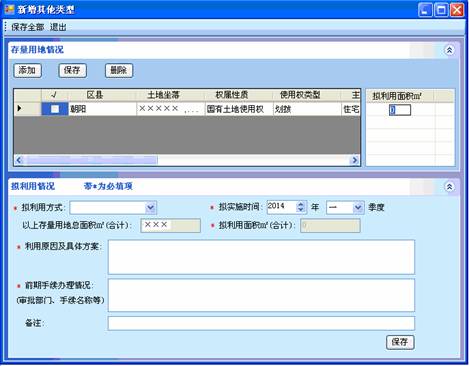
Task: Click the grid's left scroll arrow
Action: pos(19,160)
